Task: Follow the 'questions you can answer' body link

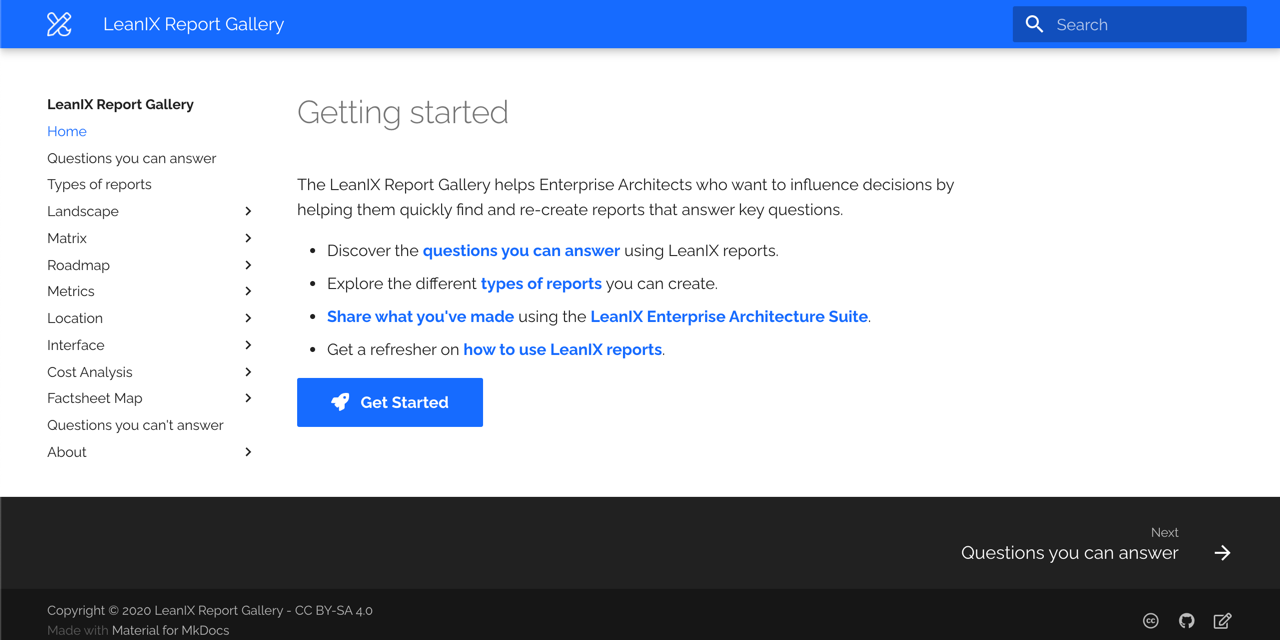Action: coord(521,250)
